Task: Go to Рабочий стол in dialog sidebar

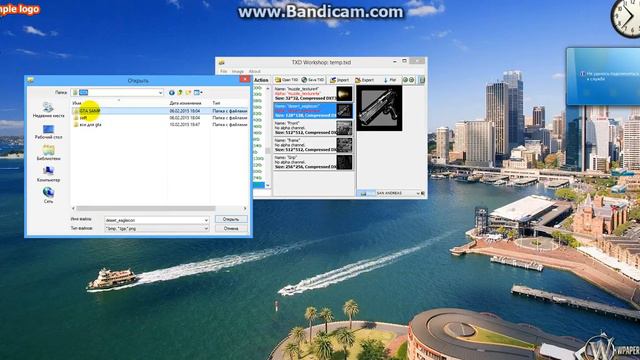Action: coord(48,132)
